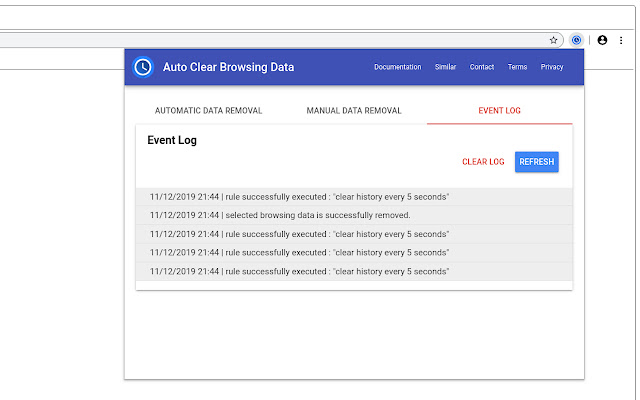Image resolution: width=640 pixels, height=400 pixels.
Task: Click the Event Log heading
Action: pos(172,140)
